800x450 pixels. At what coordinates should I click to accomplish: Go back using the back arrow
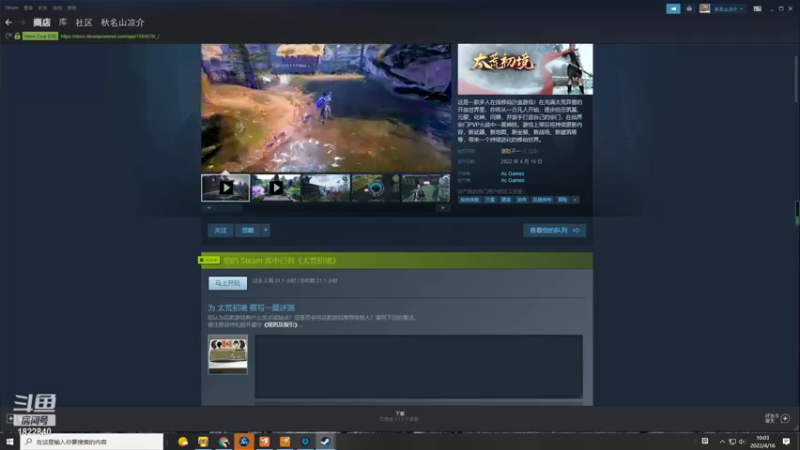[8, 22]
